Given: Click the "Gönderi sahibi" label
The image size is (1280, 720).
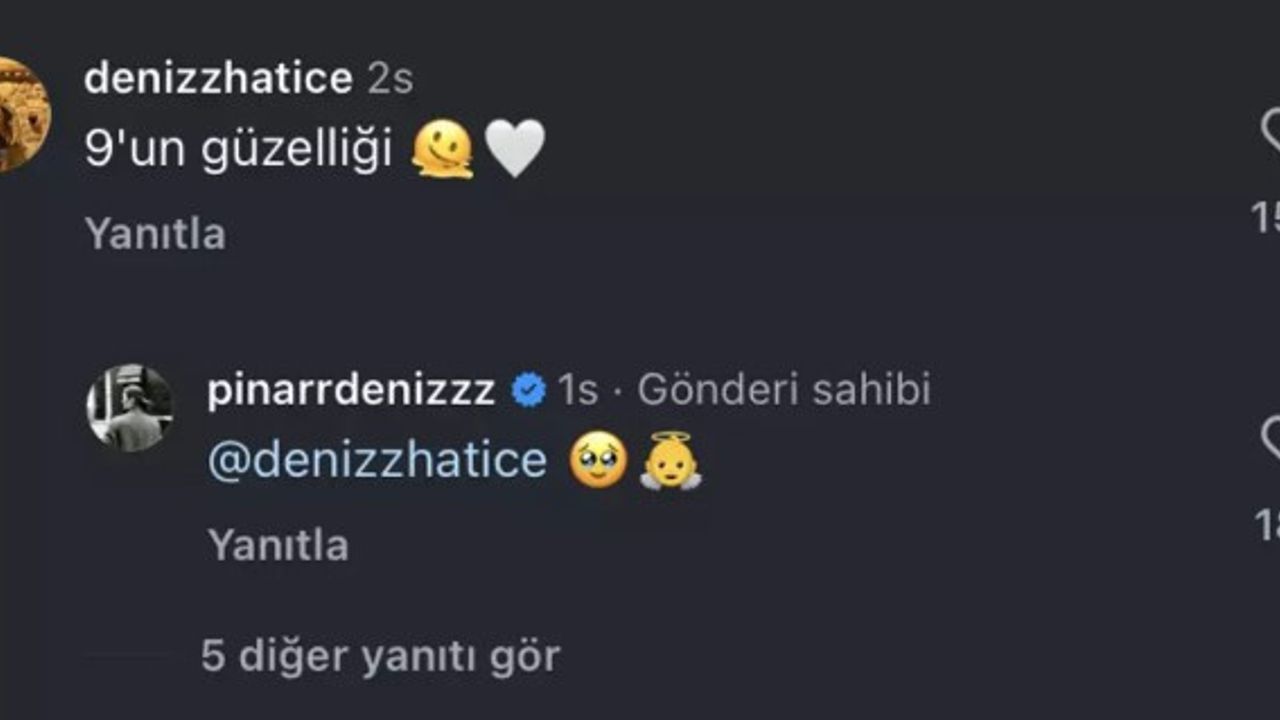Looking at the screenshot, I should [784, 390].
